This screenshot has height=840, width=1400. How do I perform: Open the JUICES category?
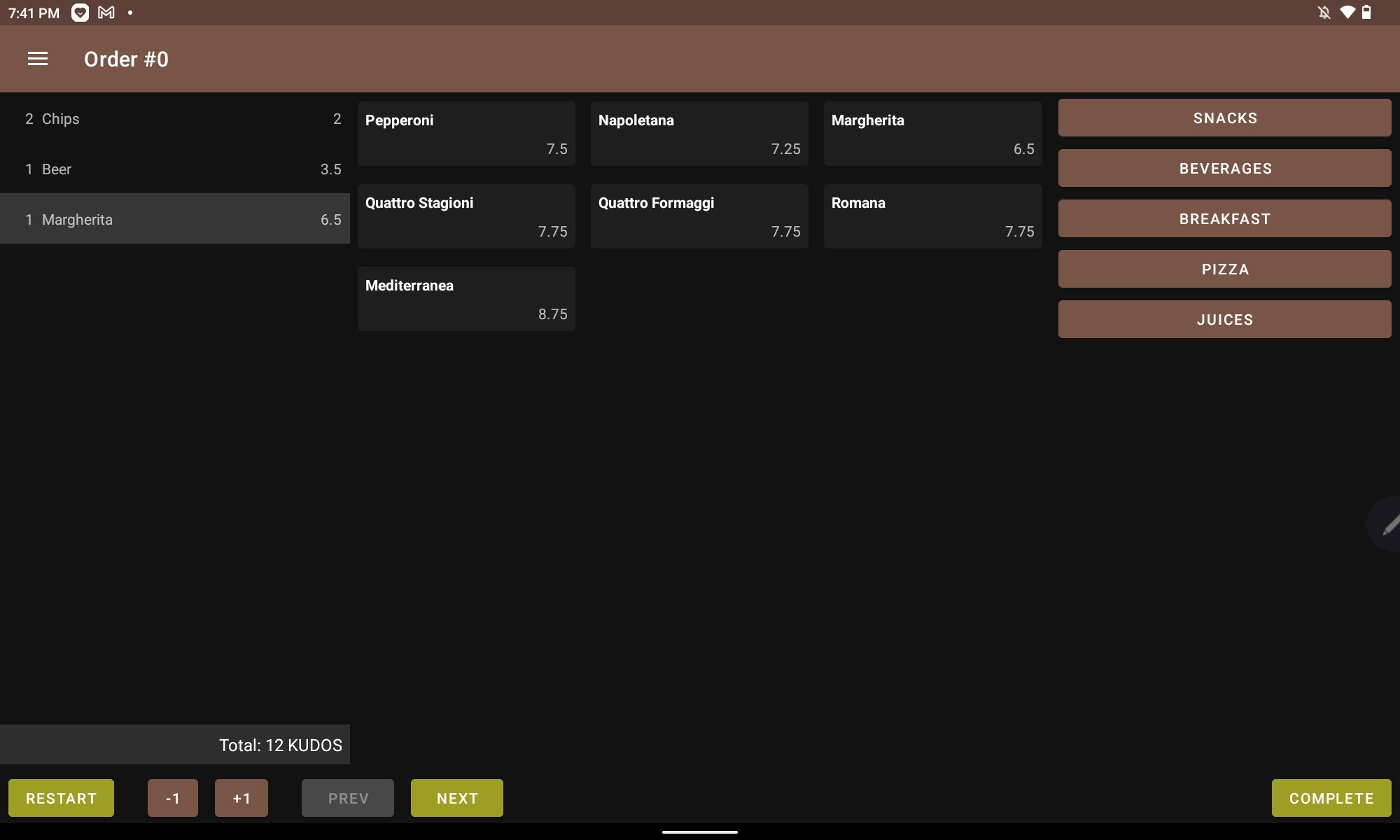click(1224, 319)
